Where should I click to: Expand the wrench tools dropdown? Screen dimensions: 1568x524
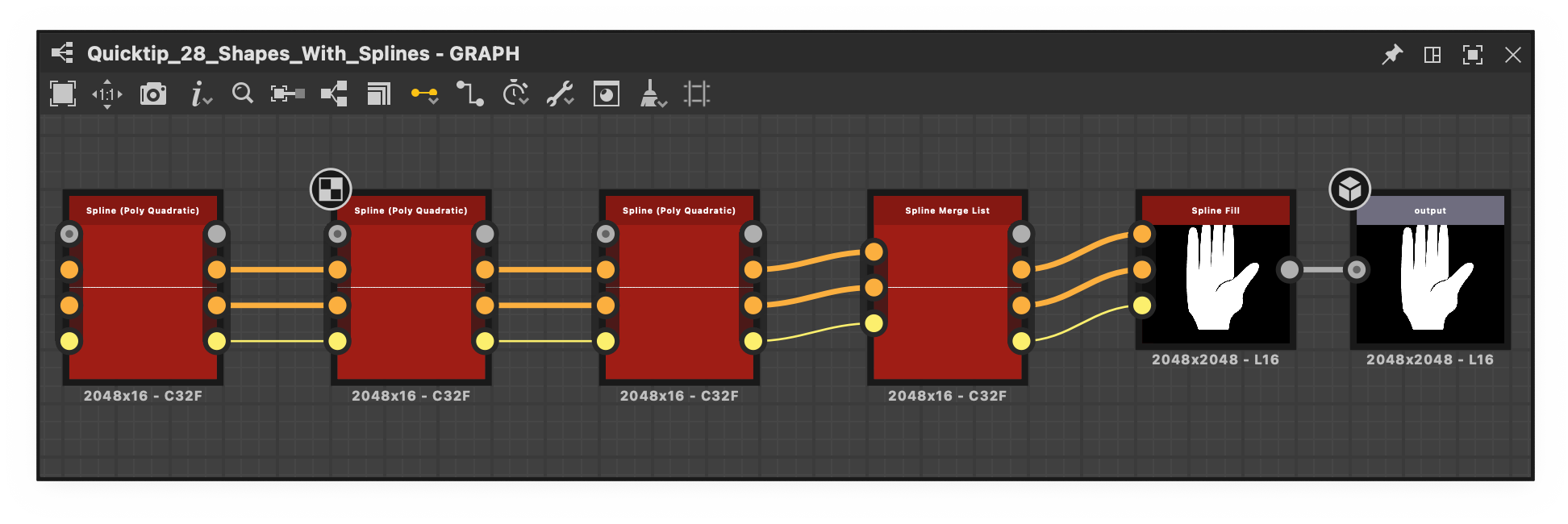(560, 94)
